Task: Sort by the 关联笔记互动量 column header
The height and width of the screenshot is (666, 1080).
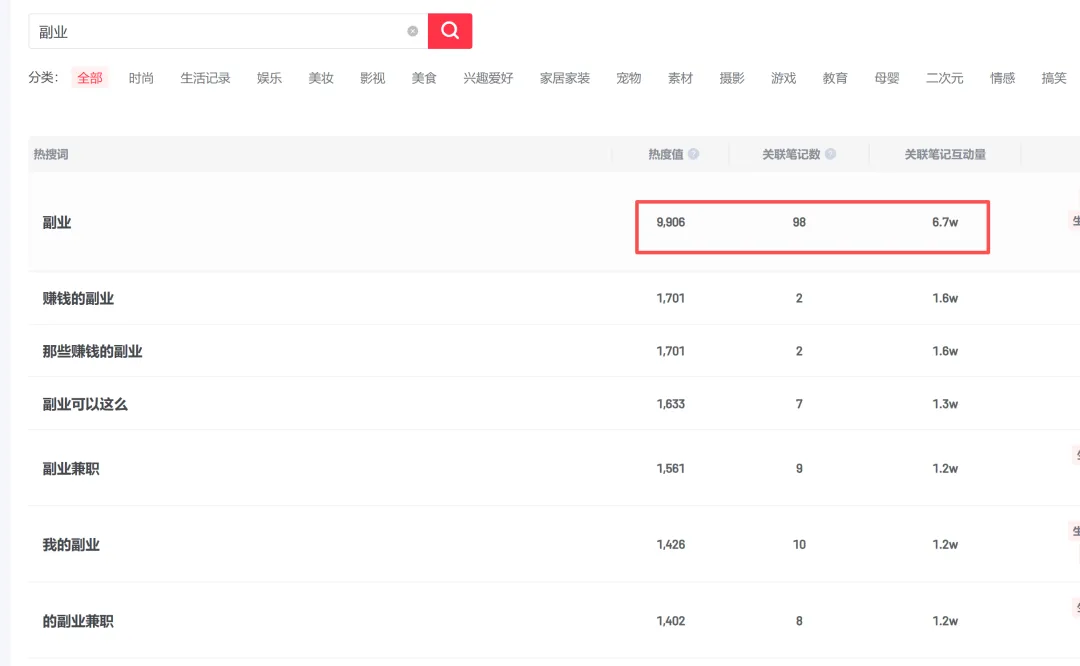Action: [x=945, y=154]
